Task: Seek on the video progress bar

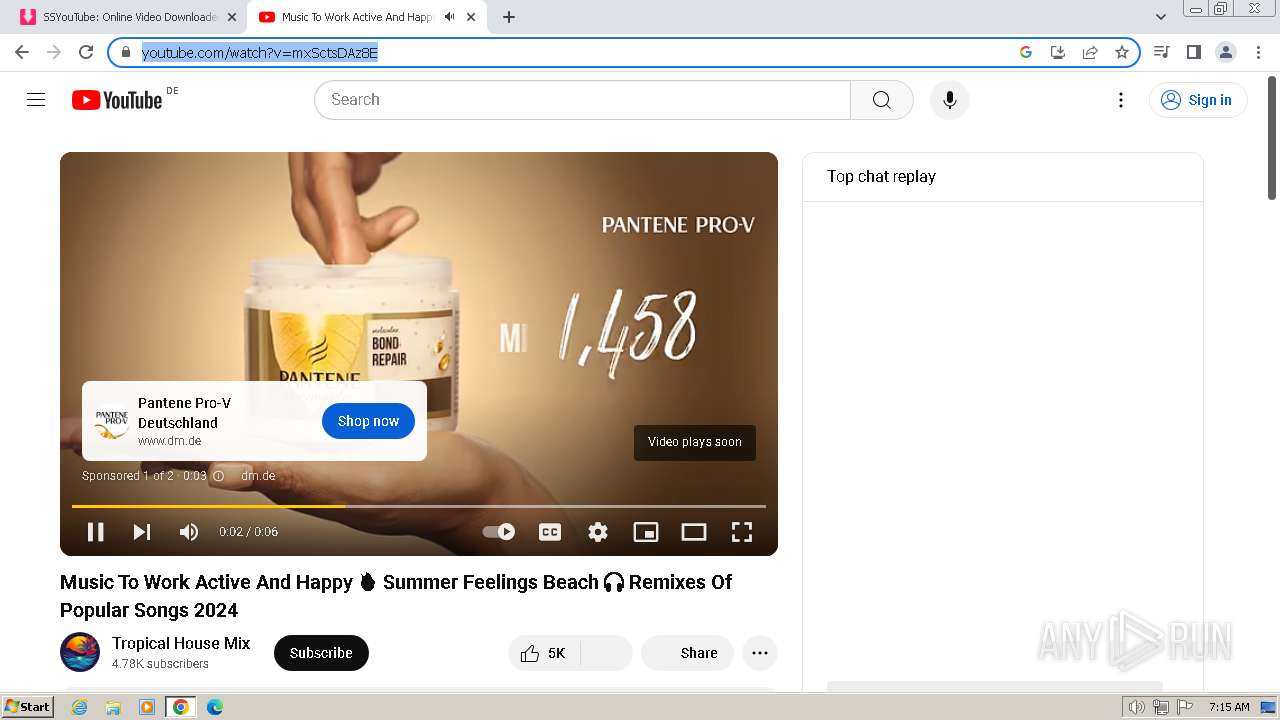Action: click(419, 507)
